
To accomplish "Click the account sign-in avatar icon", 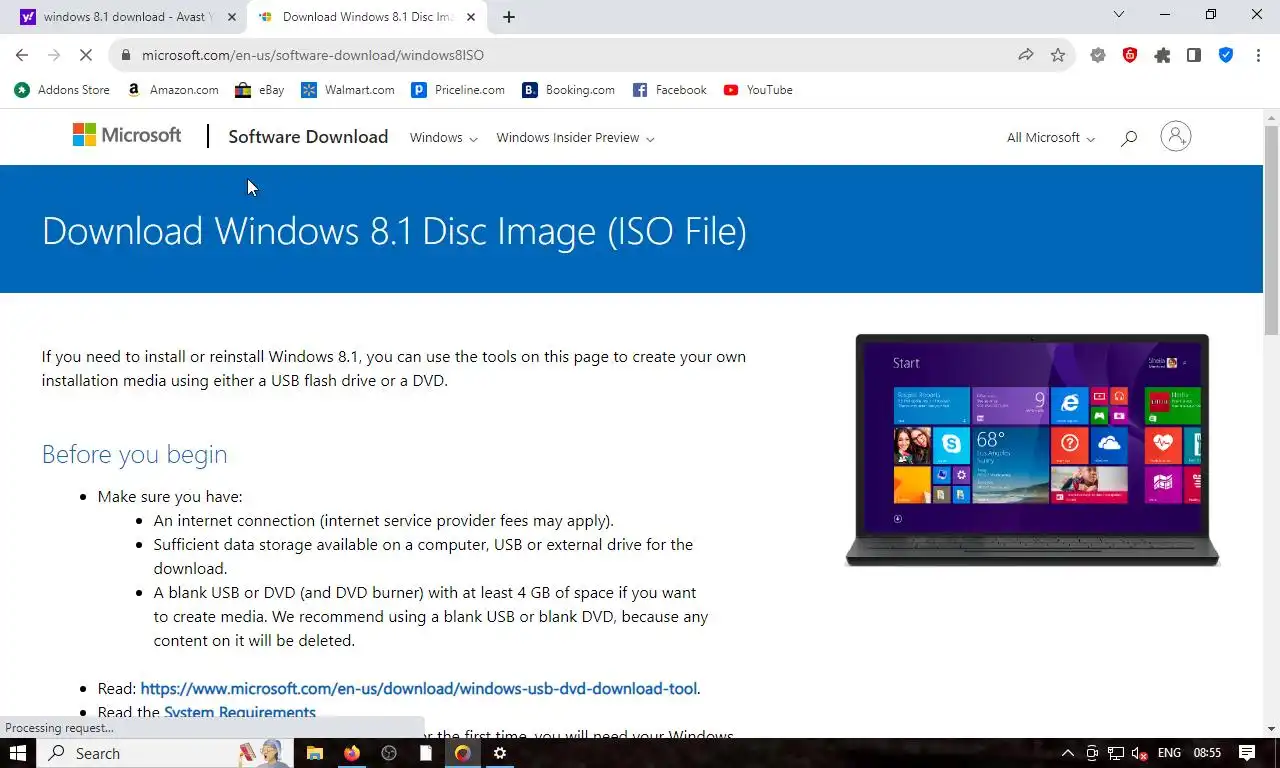I will point(1176,136).
